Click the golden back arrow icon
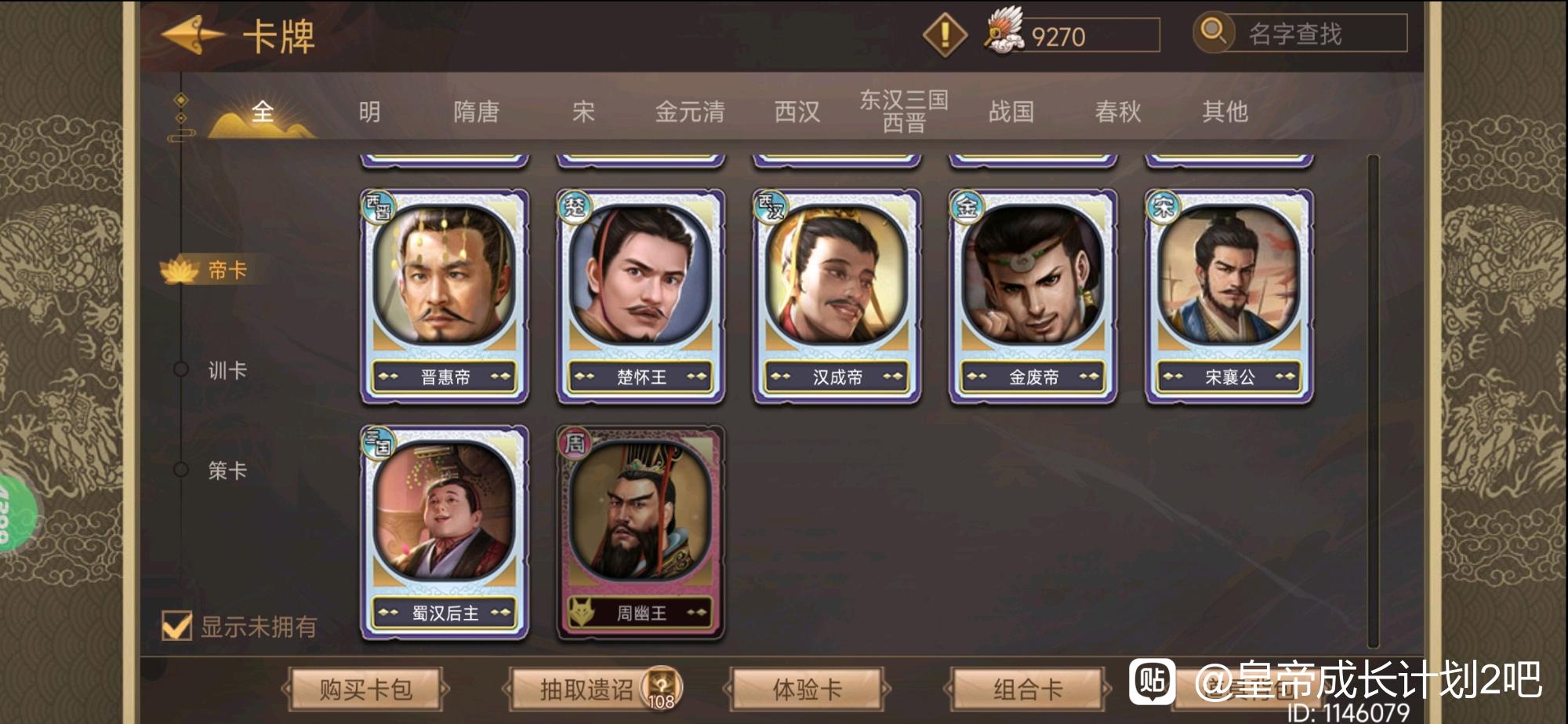 [192, 35]
